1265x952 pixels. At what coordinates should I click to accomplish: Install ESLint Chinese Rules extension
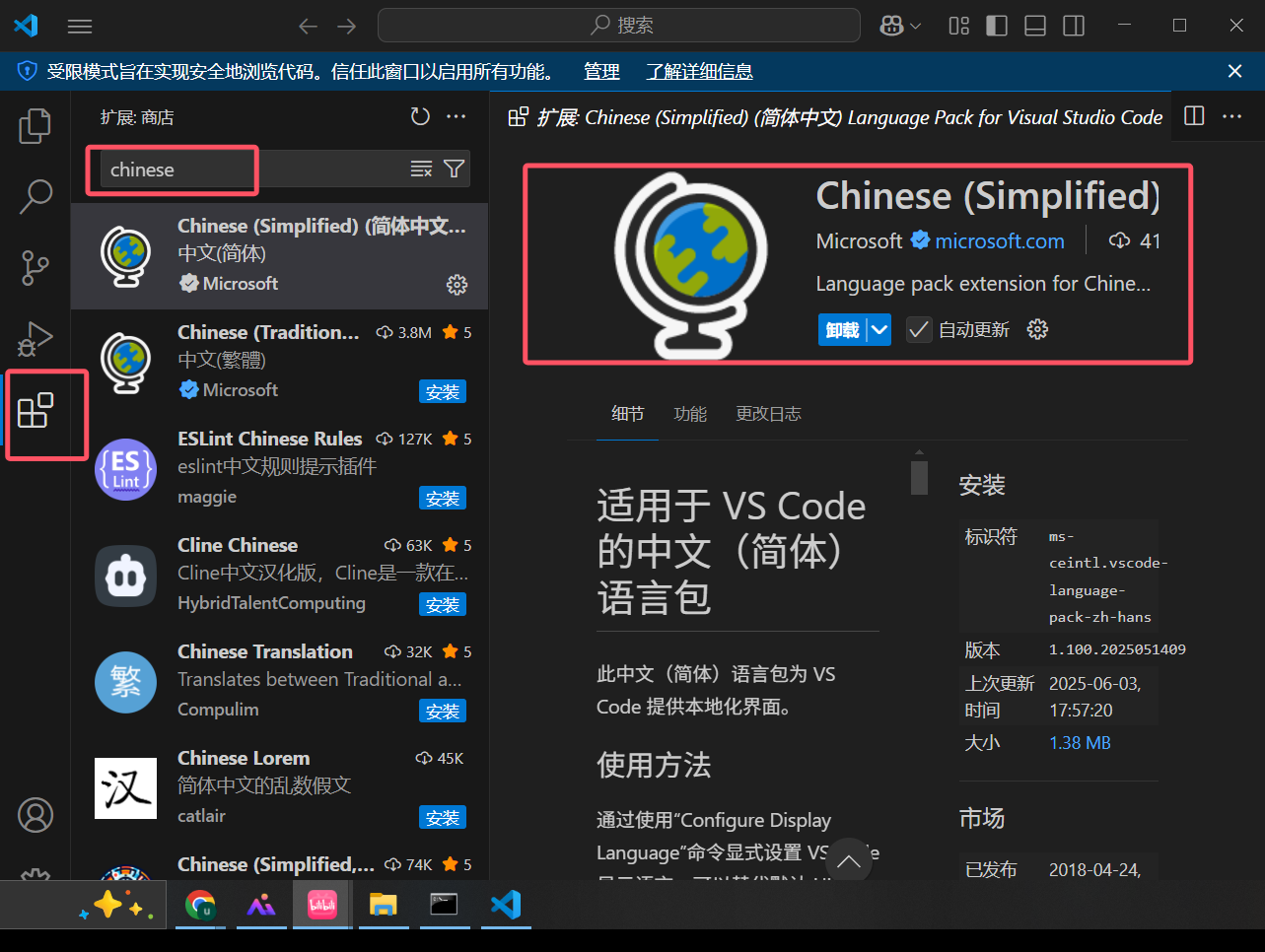(x=443, y=499)
